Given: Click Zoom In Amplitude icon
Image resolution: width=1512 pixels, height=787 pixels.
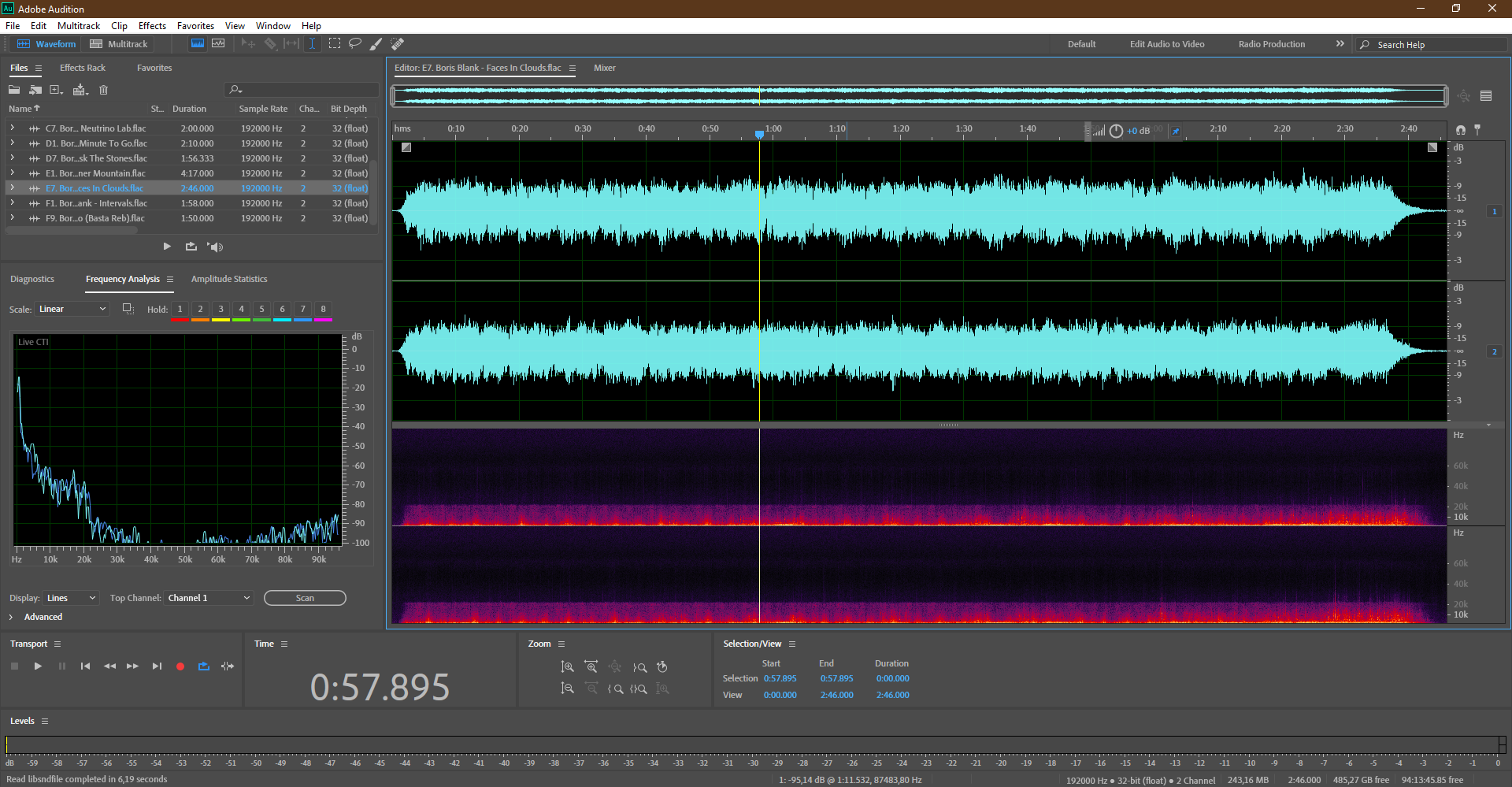Looking at the screenshot, I should click(x=567, y=667).
